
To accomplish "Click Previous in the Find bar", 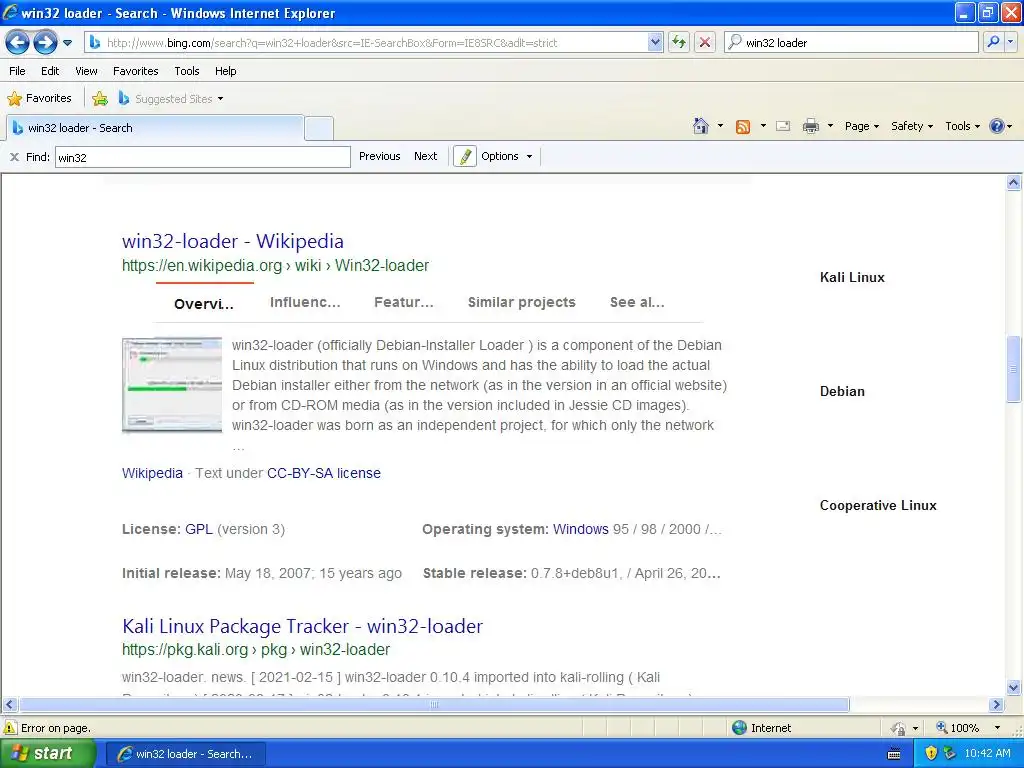I will (379, 156).
